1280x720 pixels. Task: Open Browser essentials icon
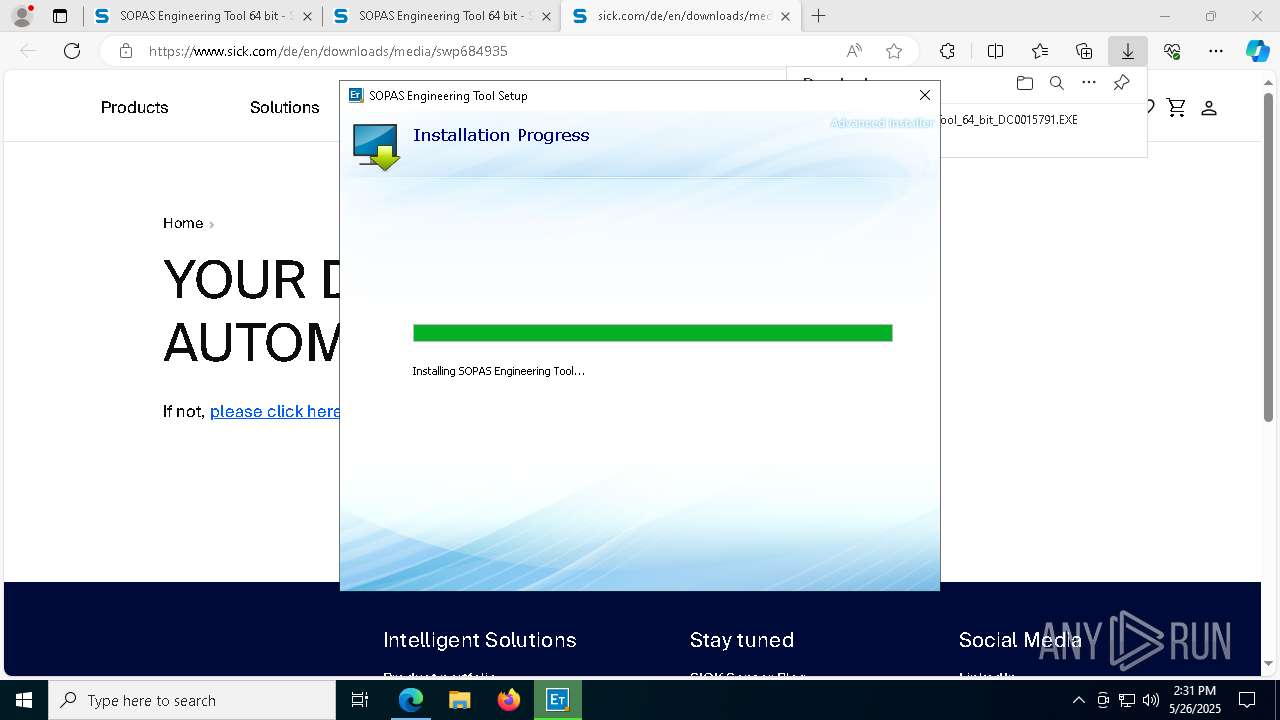1172,51
